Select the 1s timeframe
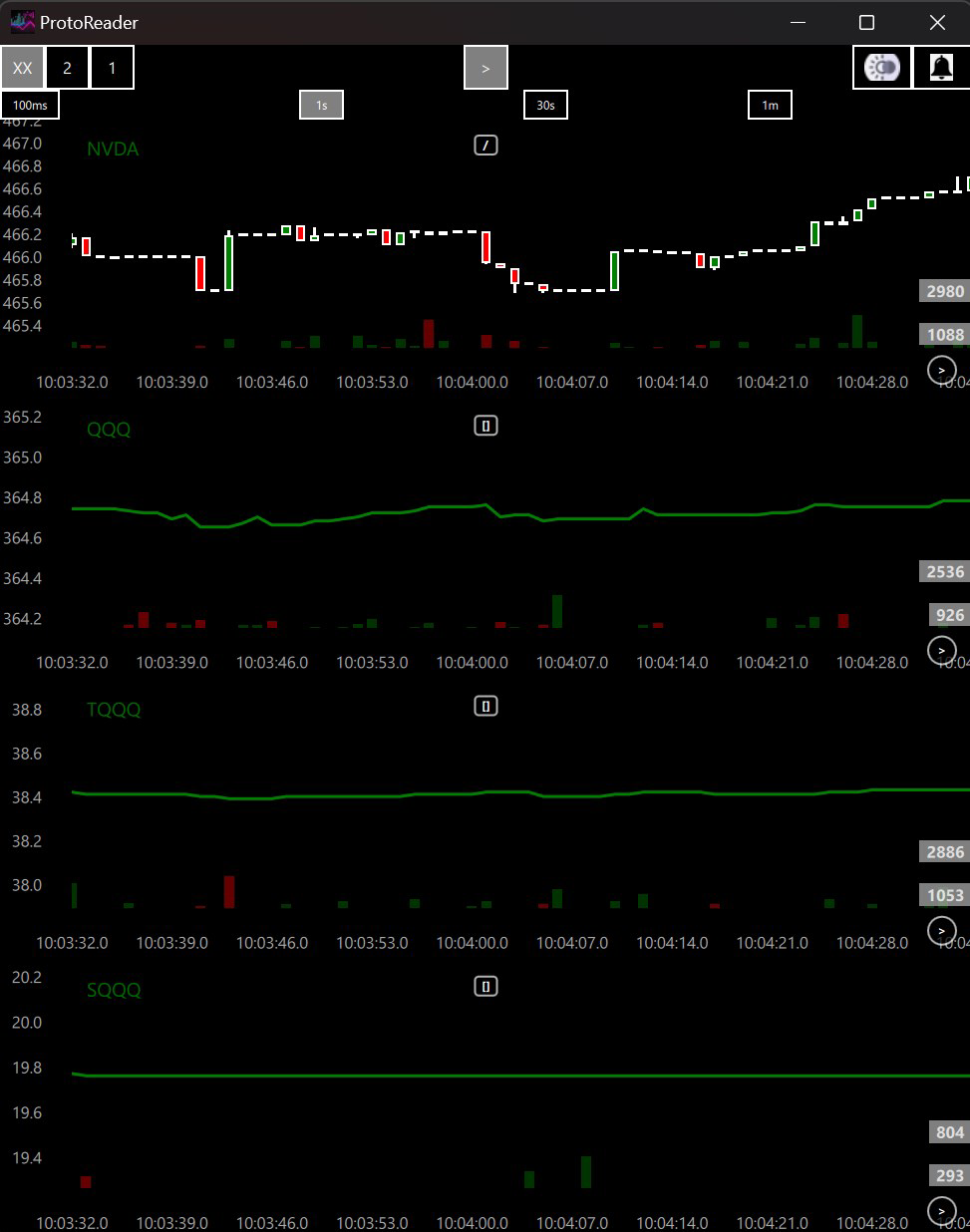Image resolution: width=970 pixels, height=1232 pixels. pyautogui.click(x=321, y=104)
